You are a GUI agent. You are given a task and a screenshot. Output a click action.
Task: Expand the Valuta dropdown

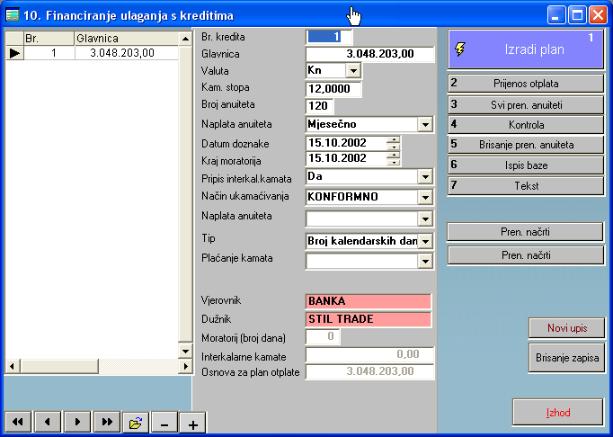(x=353, y=71)
